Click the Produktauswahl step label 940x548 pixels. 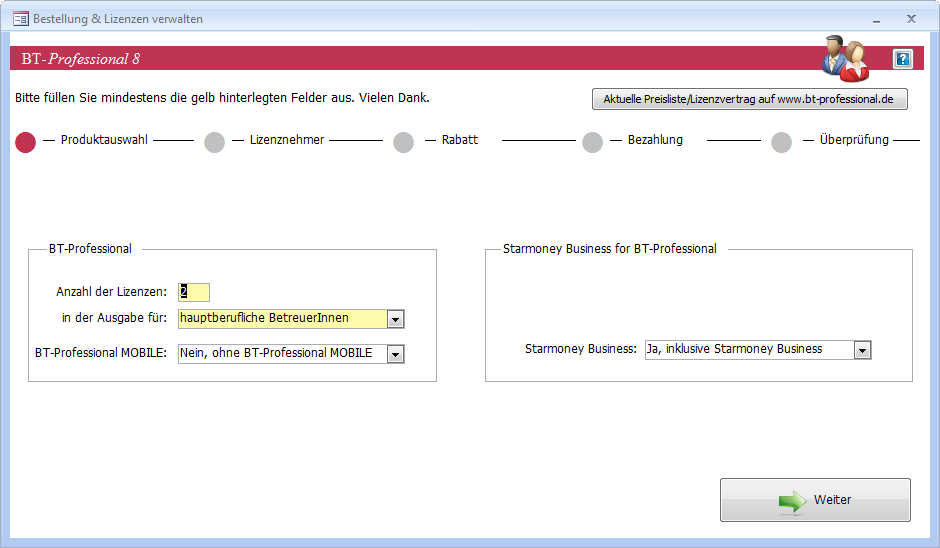point(104,140)
